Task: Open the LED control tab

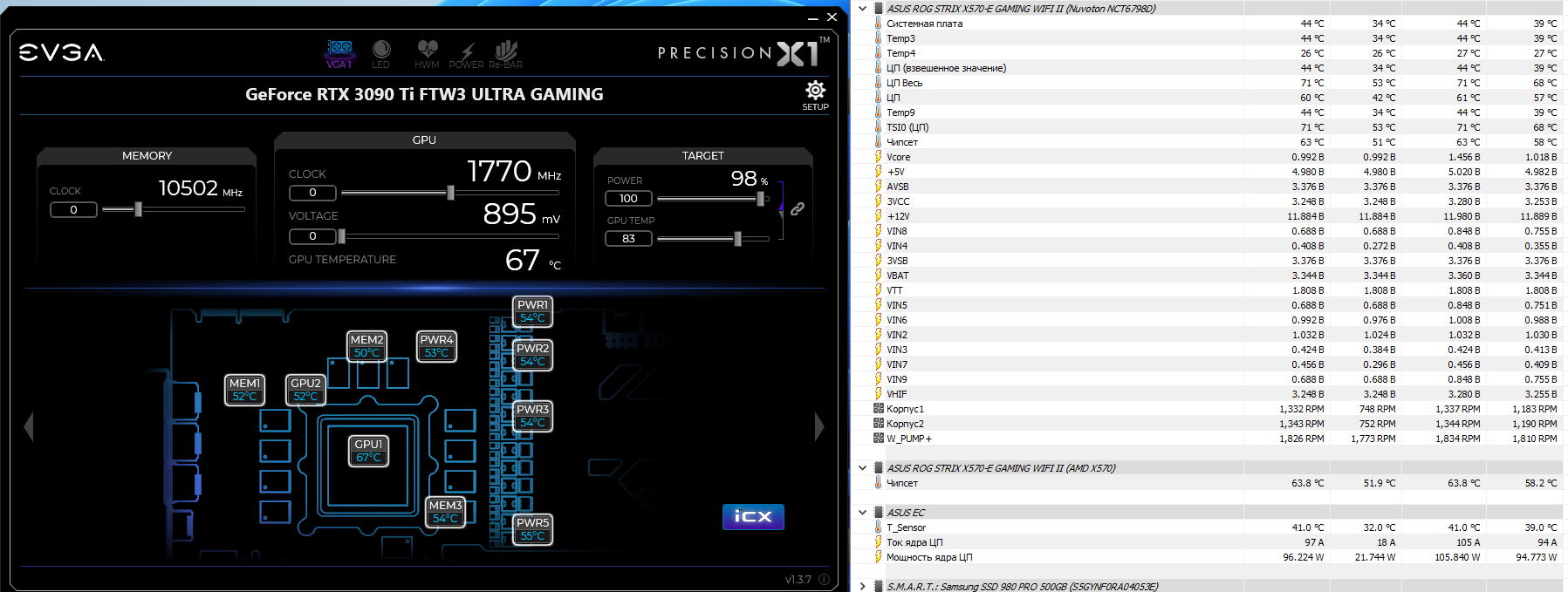Action: pyautogui.click(x=381, y=53)
